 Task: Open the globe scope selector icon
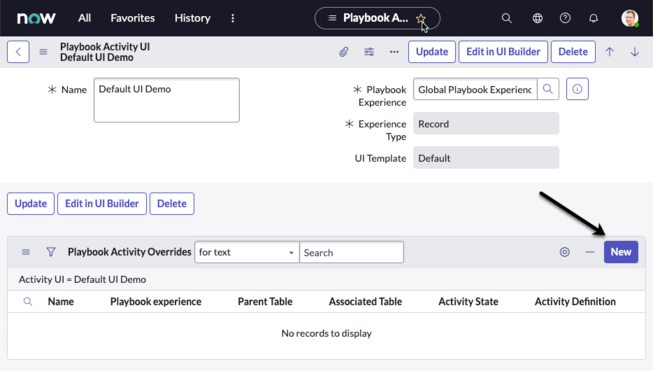click(x=538, y=18)
